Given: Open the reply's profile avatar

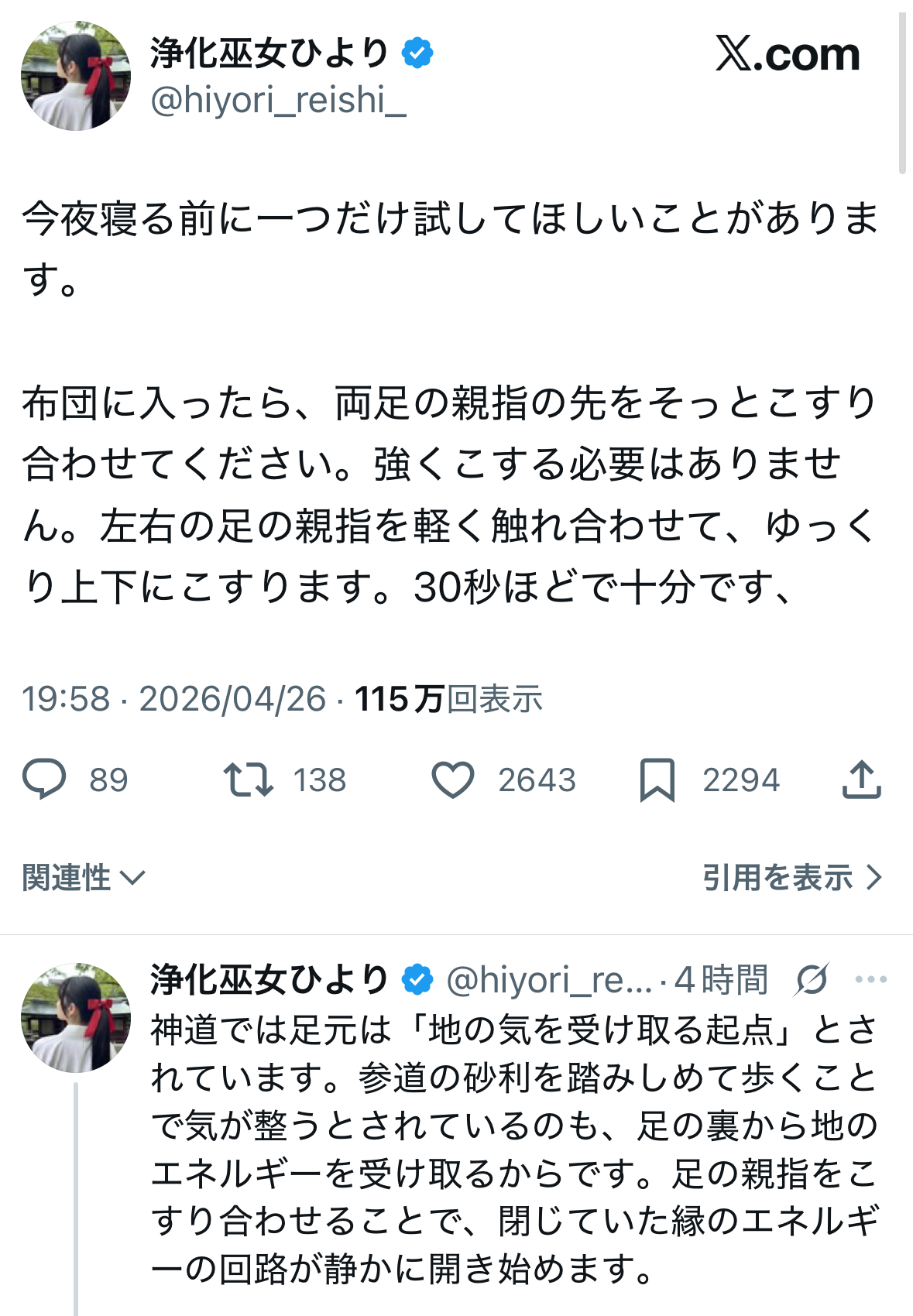Looking at the screenshot, I should (x=76, y=1017).
